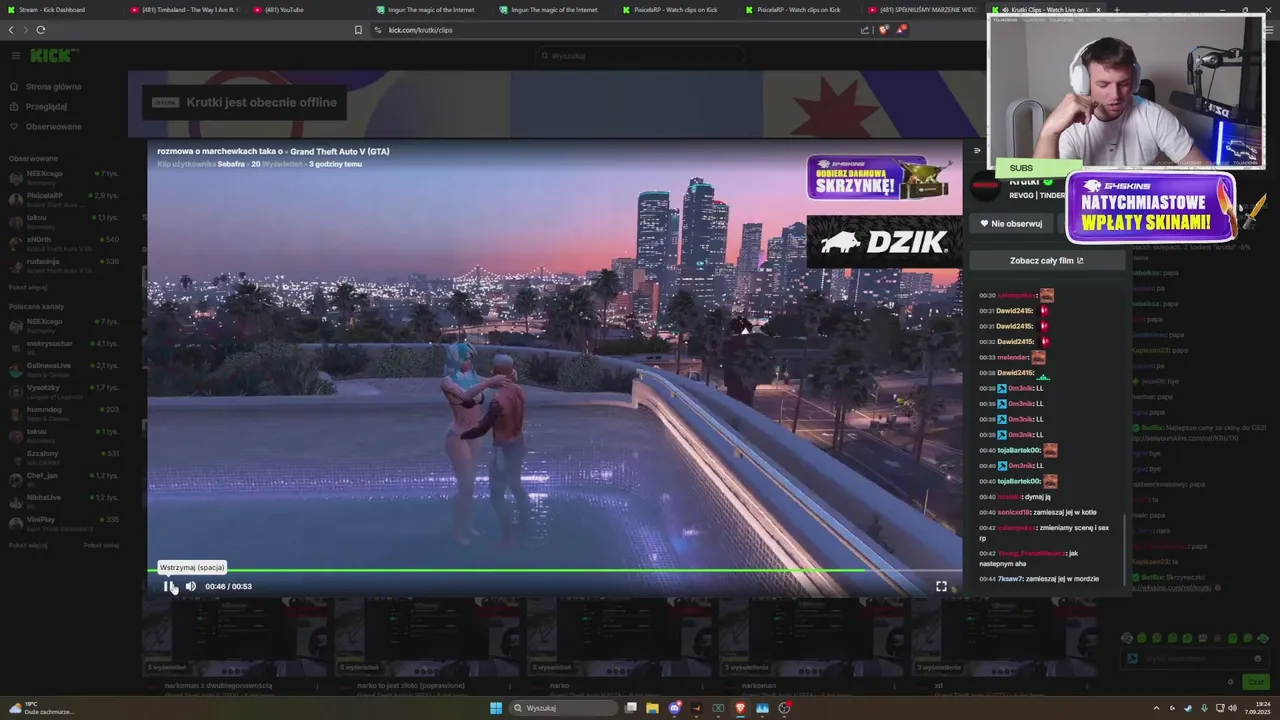The image size is (1280, 720).
Task: Open the Brave Shields lion icon
Action: [883, 30]
